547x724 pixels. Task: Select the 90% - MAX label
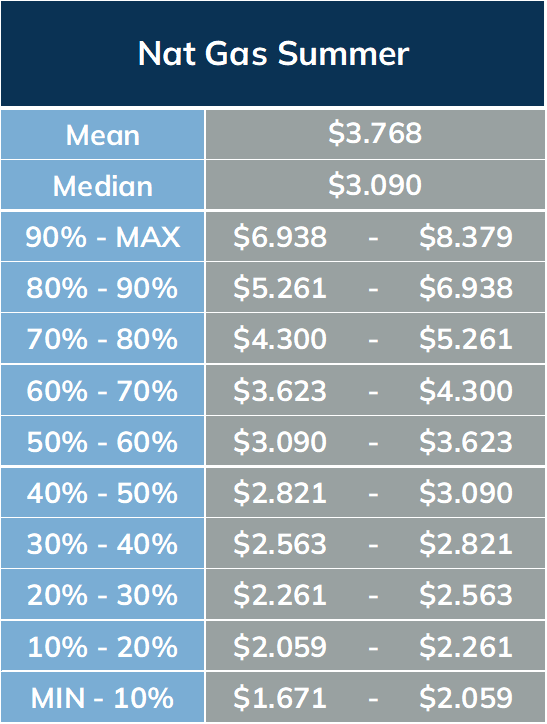102,237
